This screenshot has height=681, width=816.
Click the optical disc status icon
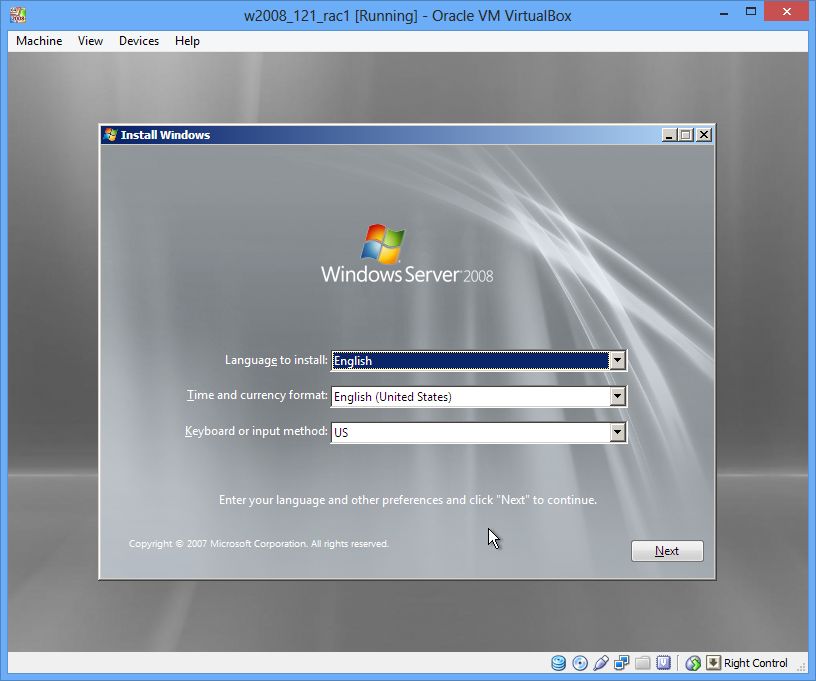pos(580,663)
